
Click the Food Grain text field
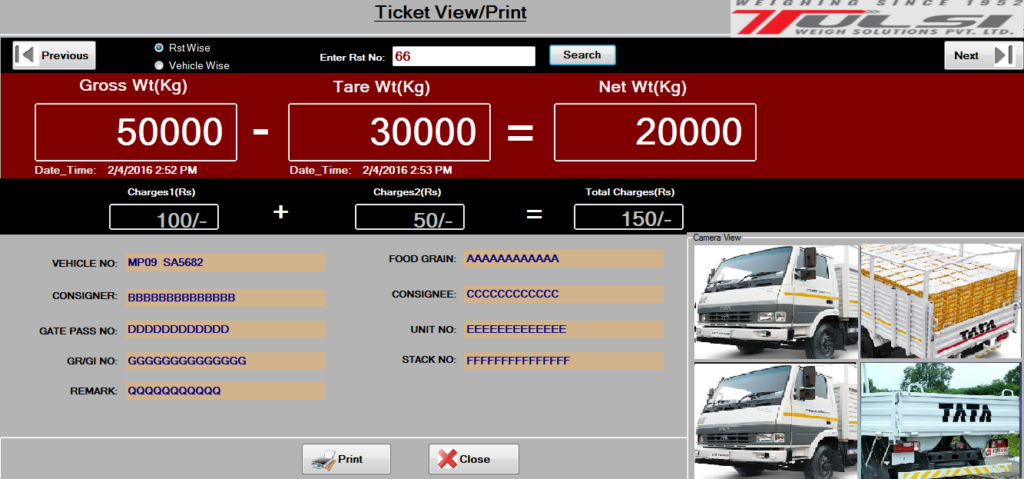[x=563, y=259]
